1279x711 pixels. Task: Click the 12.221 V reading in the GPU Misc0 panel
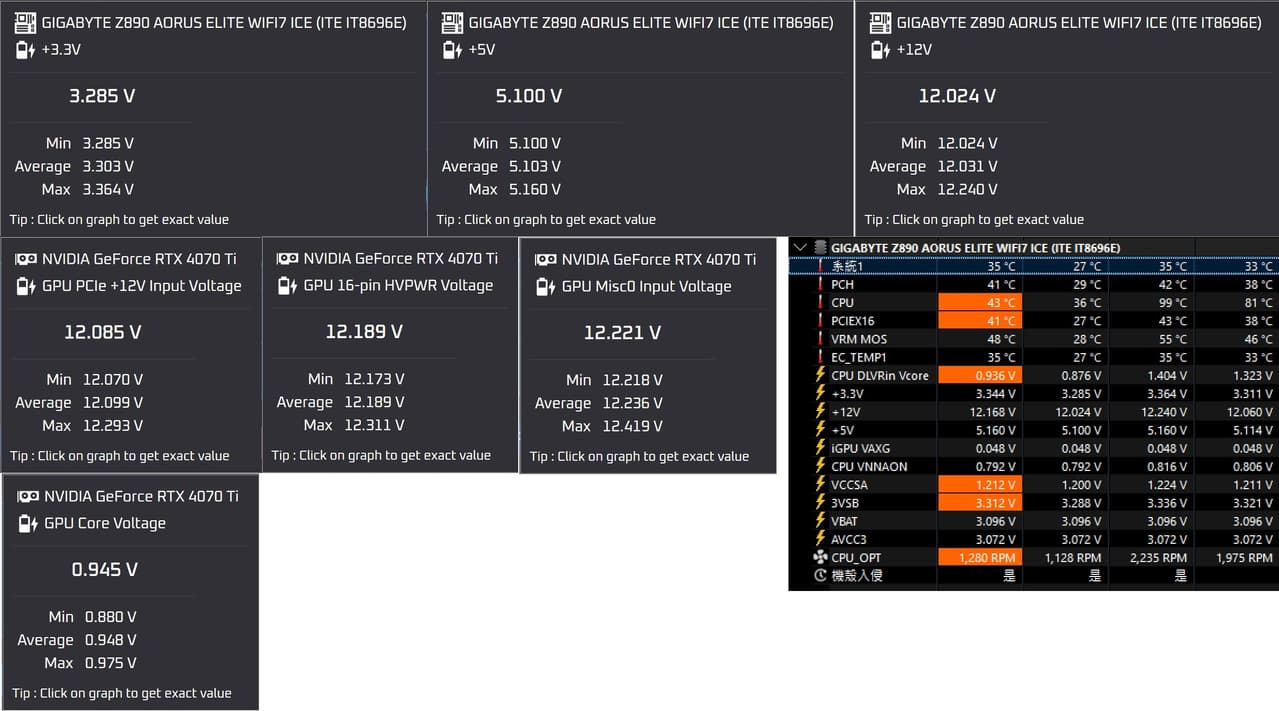coord(622,333)
